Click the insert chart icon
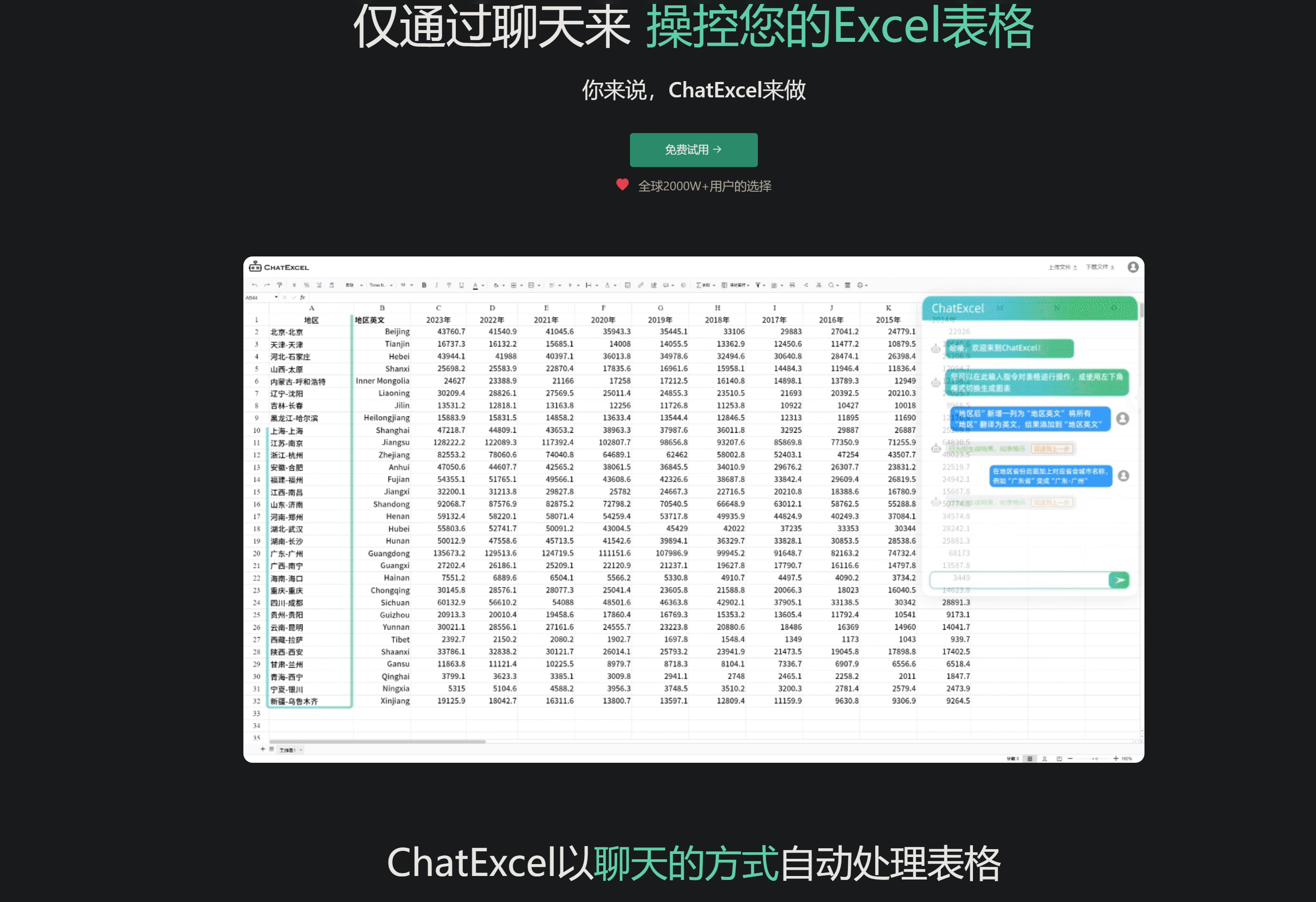 (x=654, y=285)
